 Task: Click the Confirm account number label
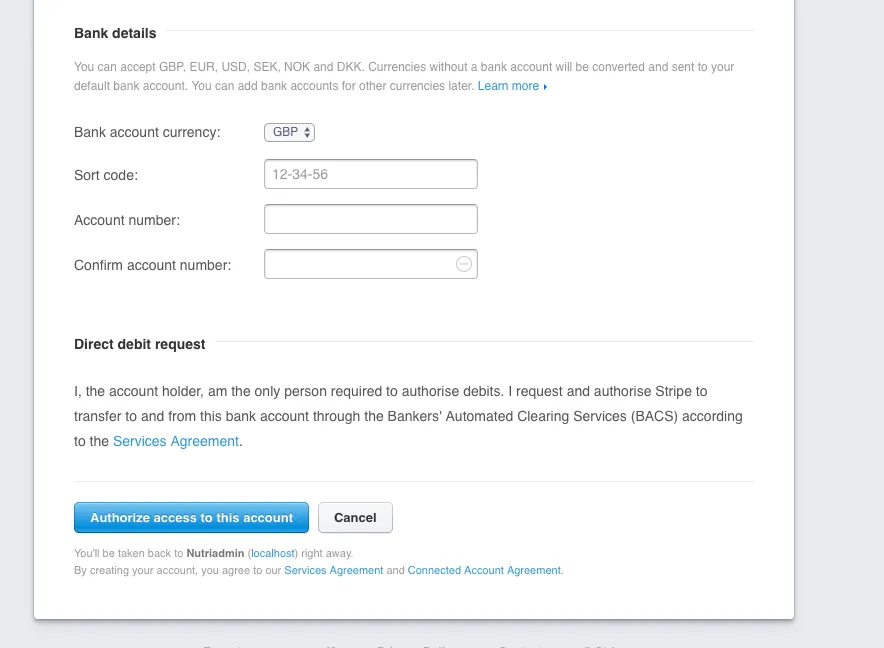click(152, 265)
